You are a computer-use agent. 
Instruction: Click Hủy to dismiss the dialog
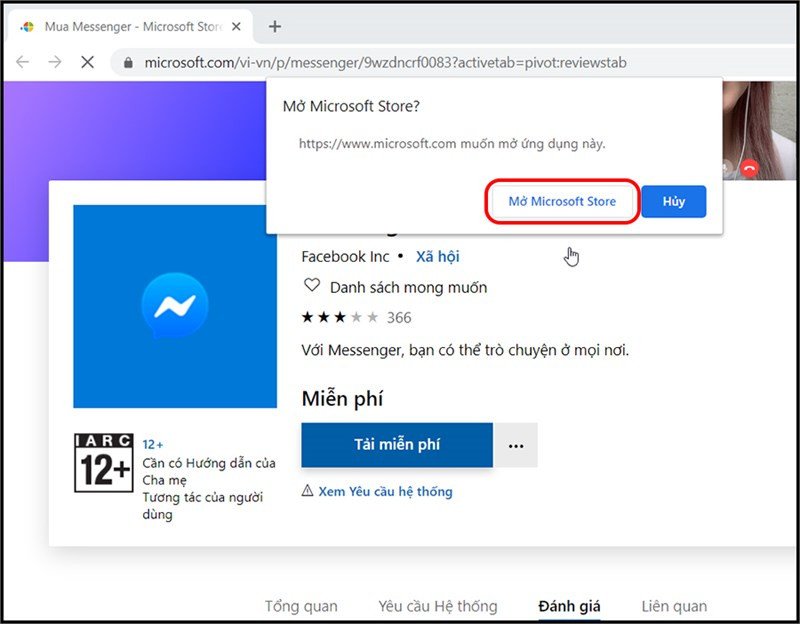click(x=673, y=201)
